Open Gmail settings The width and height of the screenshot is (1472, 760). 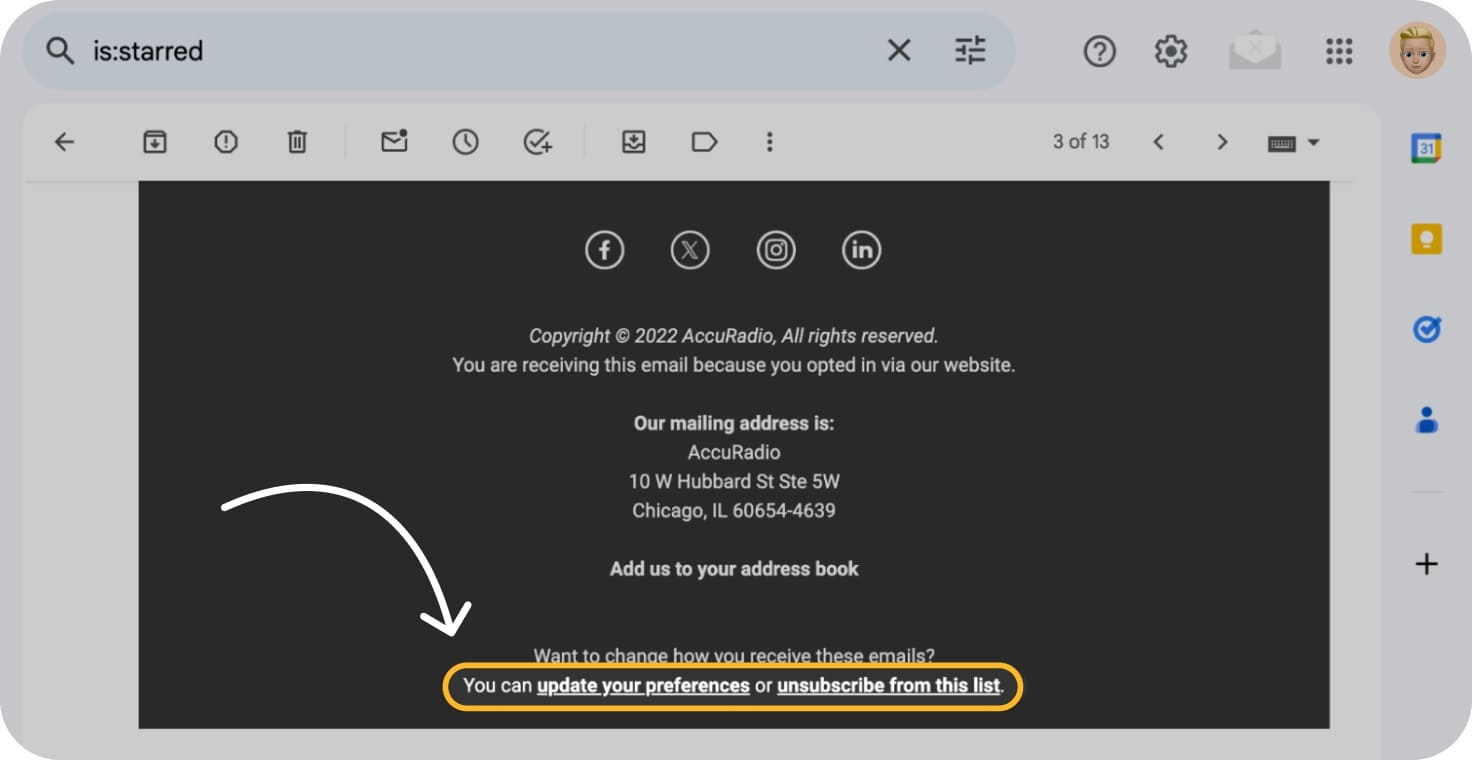[x=1170, y=50]
